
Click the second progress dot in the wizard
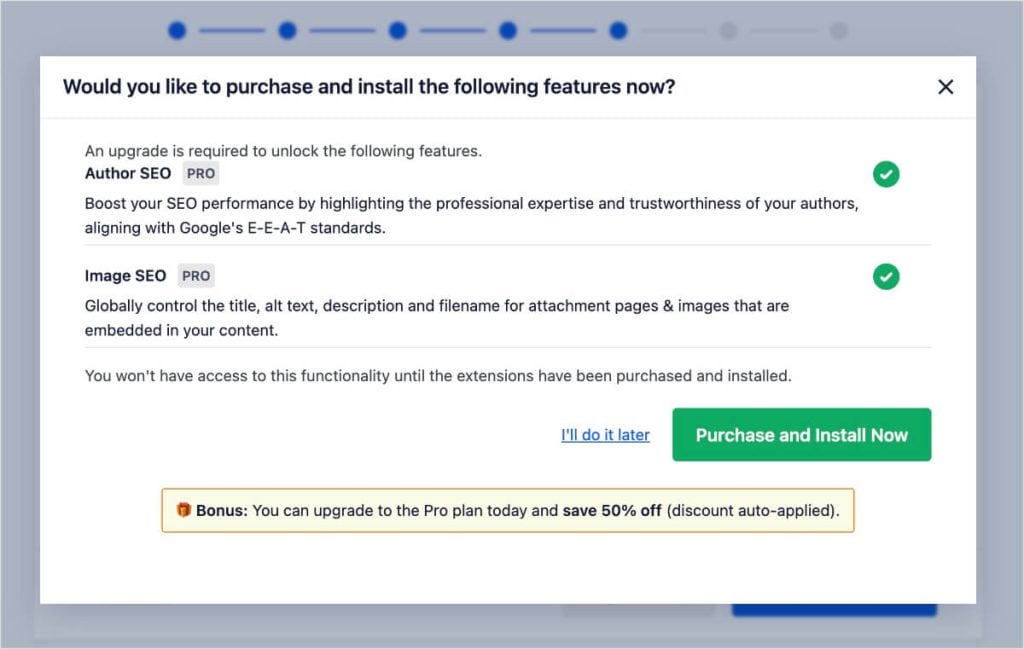click(287, 30)
